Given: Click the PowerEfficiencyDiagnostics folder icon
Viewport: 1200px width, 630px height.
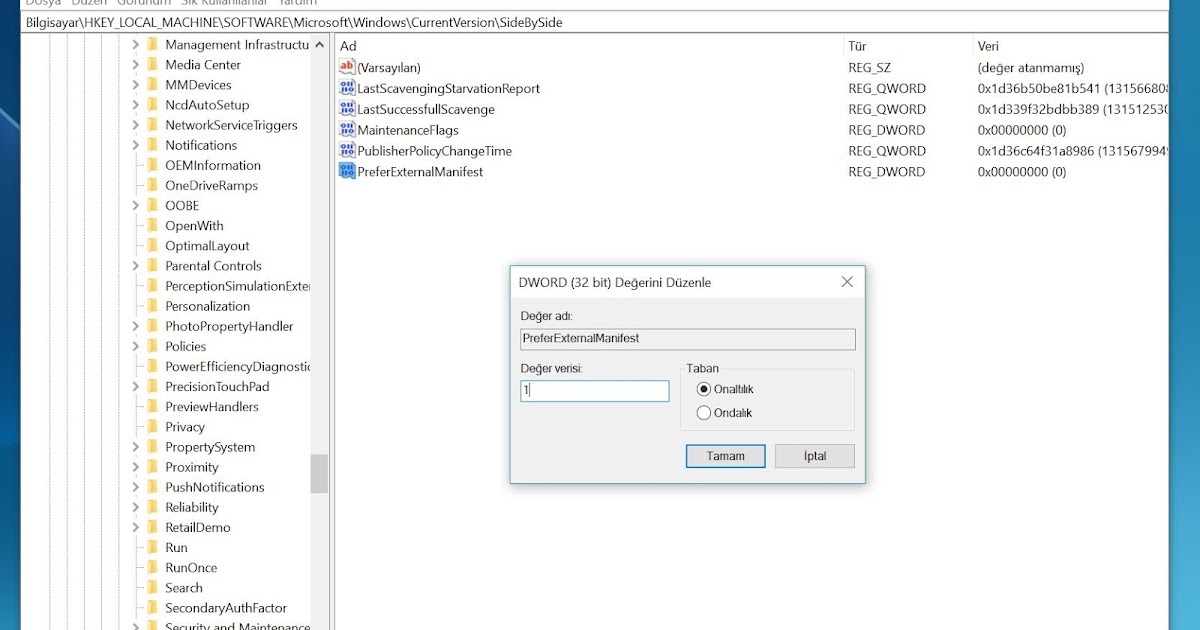Looking at the screenshot, I should (x=152, y=366).
